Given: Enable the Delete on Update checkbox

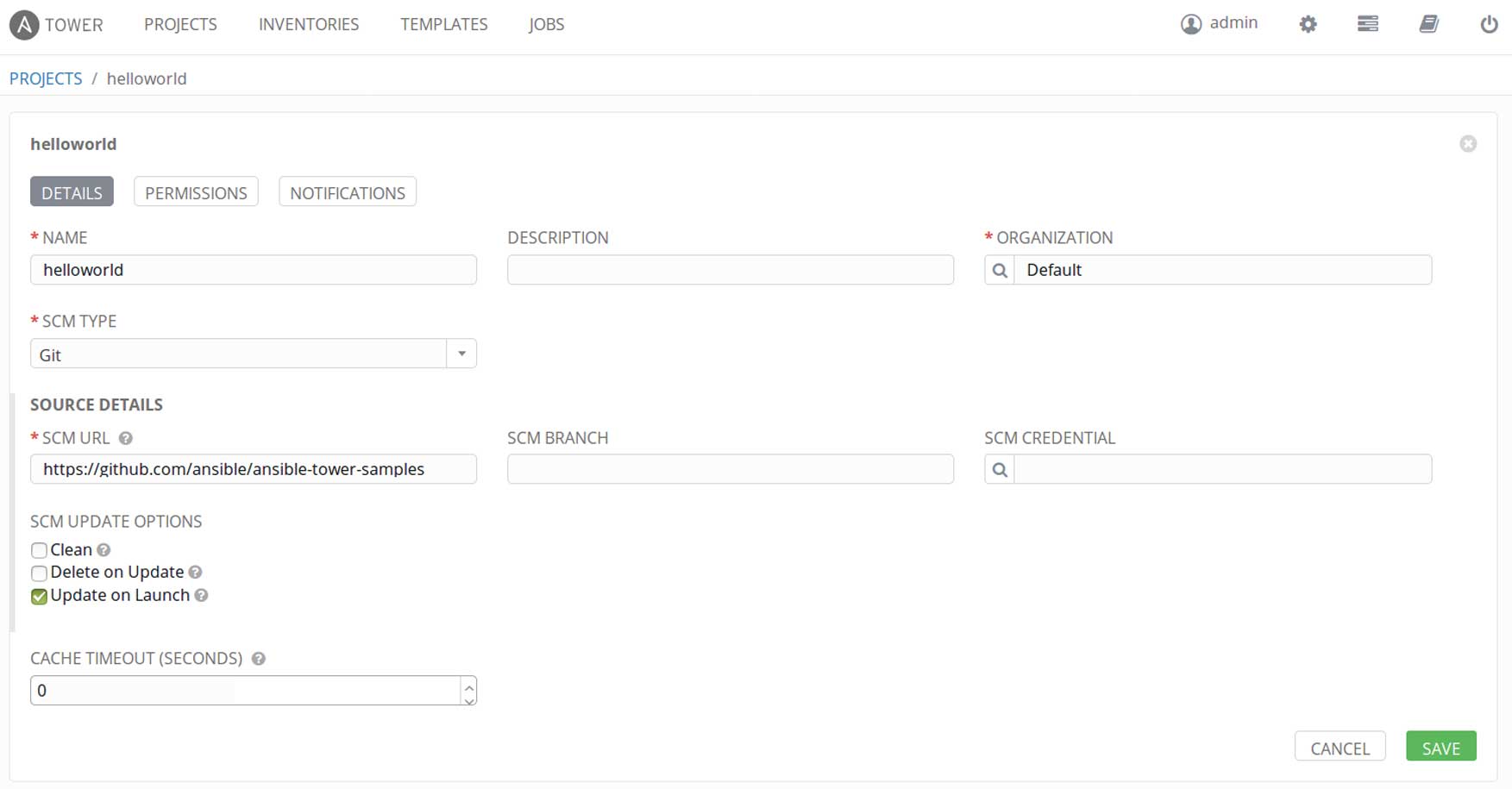Looking at the screenshot, I should pos(39,573).
